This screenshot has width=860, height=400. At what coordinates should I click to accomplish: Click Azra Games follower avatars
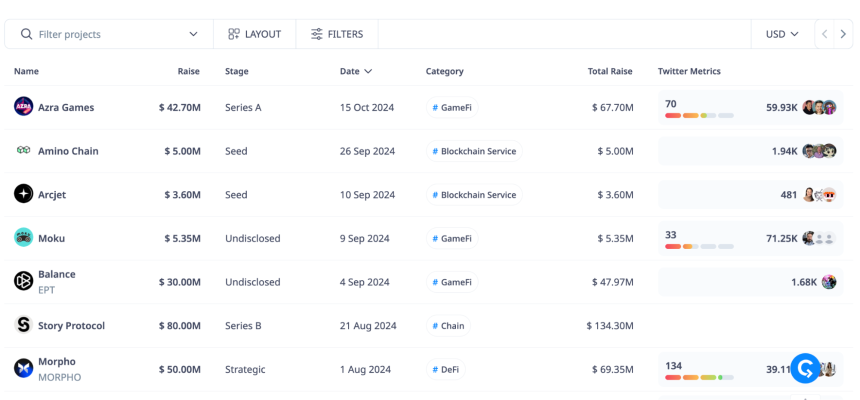click(x=819, y=108)
